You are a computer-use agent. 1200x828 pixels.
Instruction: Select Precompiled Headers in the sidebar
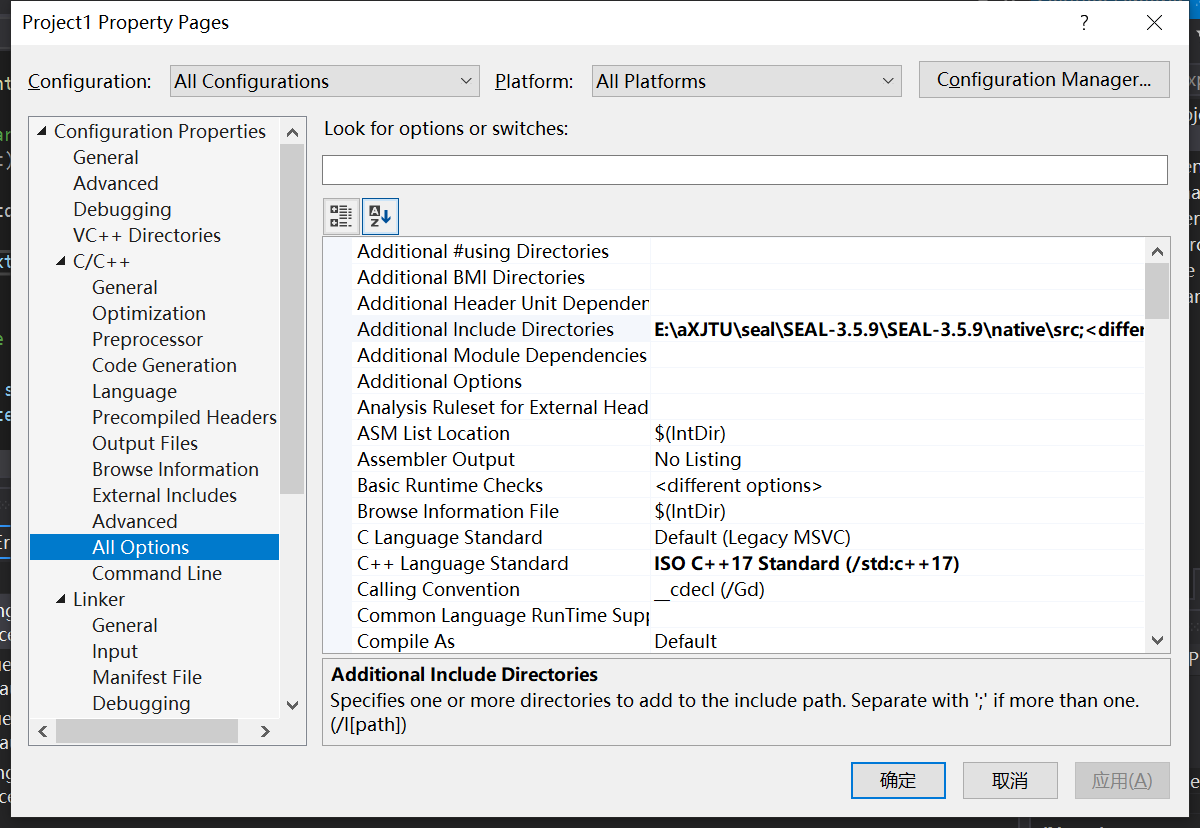[184, 417]
